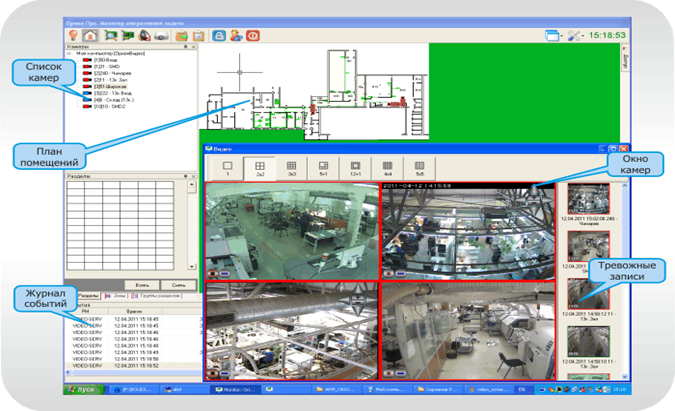
Task: Switch to single camera layout 1
Action: pyautogui.click(x=227, y=168)
